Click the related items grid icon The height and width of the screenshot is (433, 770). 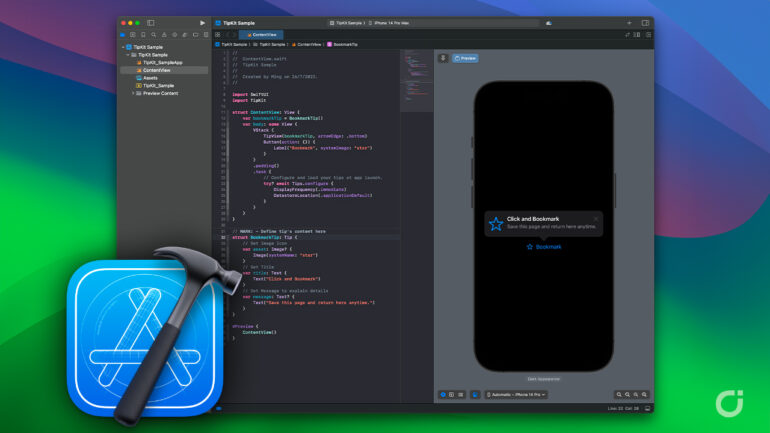219,34
